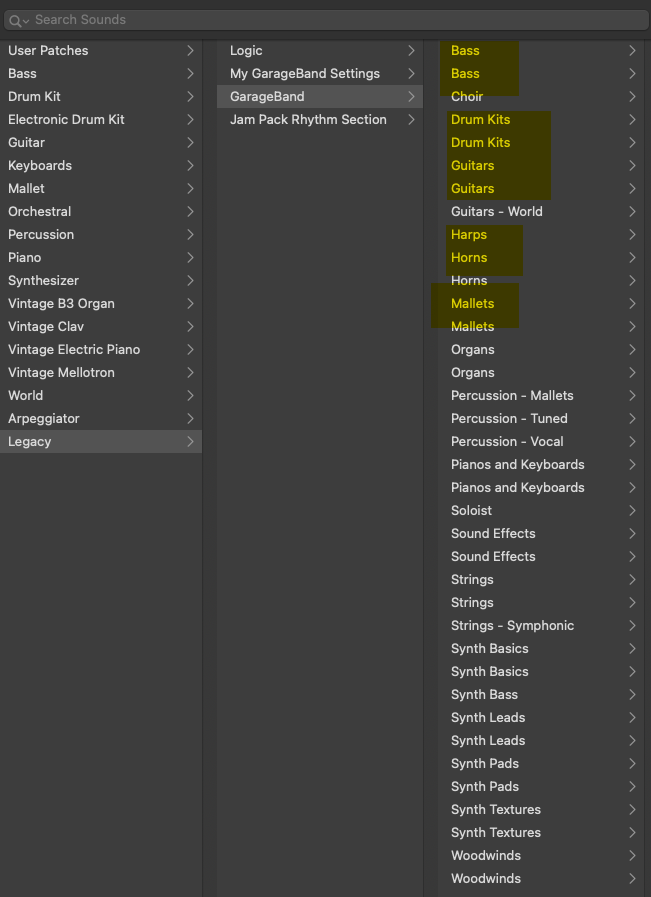
Task: Open the Orchestral category
Action: [x=101, y=211]
